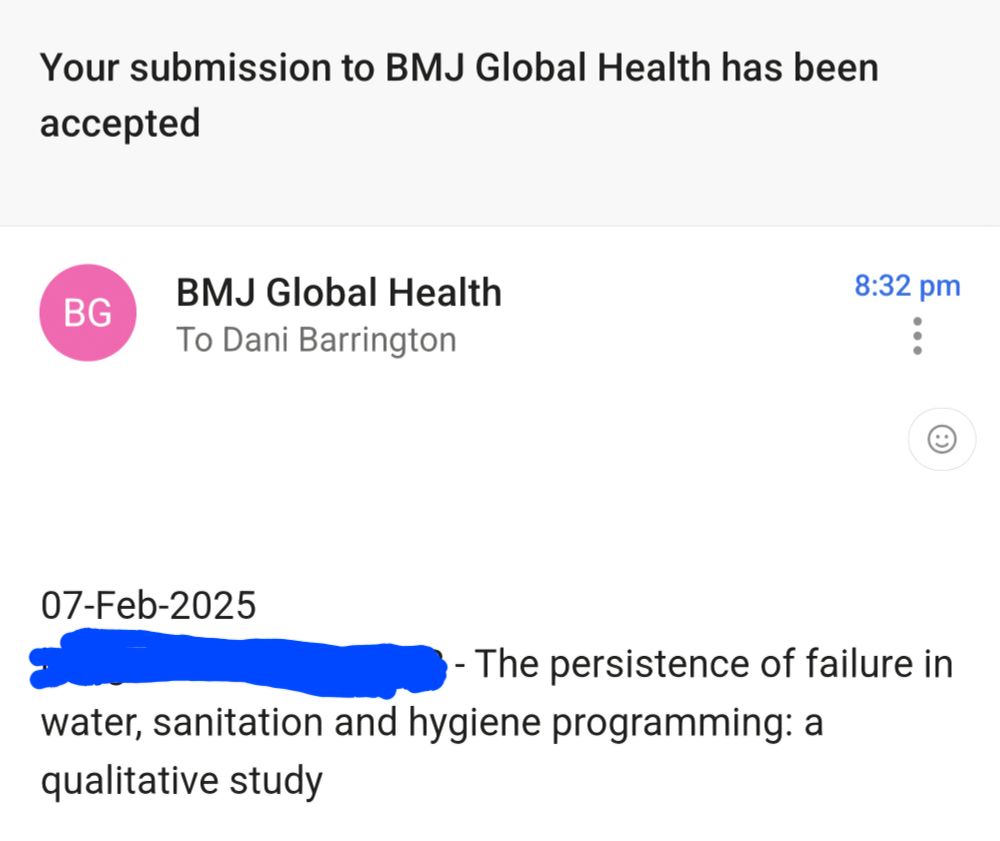Click the word "accepted" in the subject
This screenshot has width=1000, height=841.
tap(120, 124)
